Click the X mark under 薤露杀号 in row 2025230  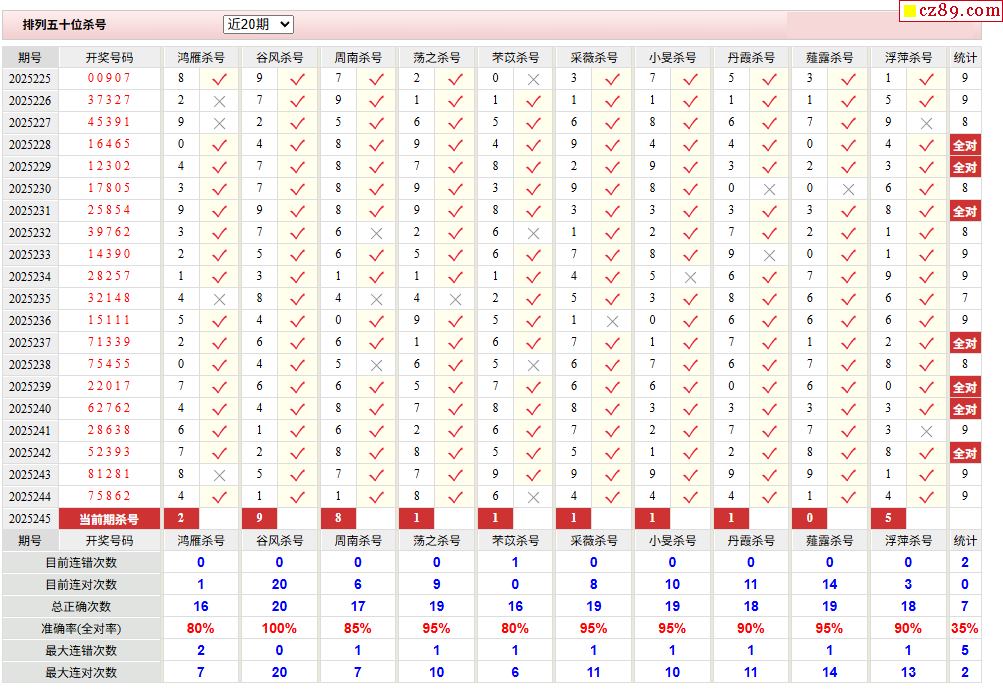point(848,189)
